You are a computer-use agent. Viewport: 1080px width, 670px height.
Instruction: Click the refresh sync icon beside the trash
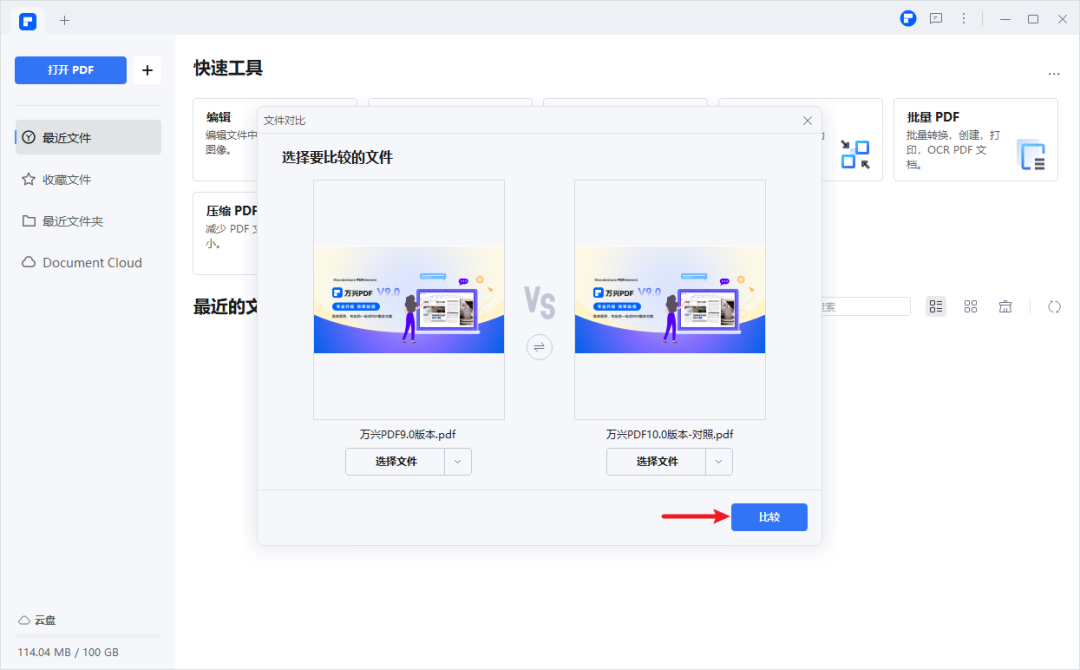click(1054, 306)
